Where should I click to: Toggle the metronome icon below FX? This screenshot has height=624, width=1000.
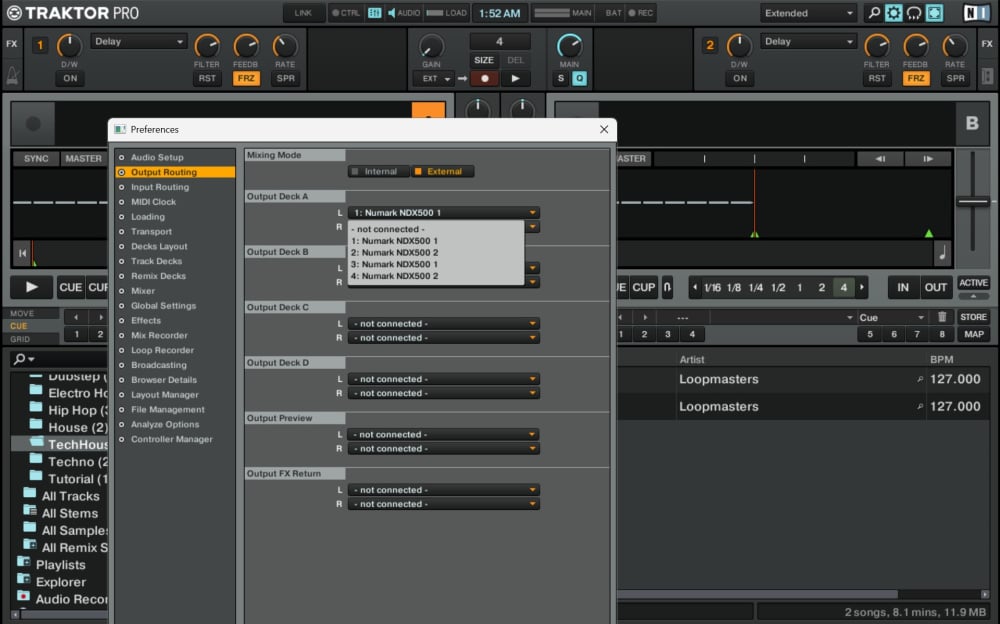tap(12, 77)
